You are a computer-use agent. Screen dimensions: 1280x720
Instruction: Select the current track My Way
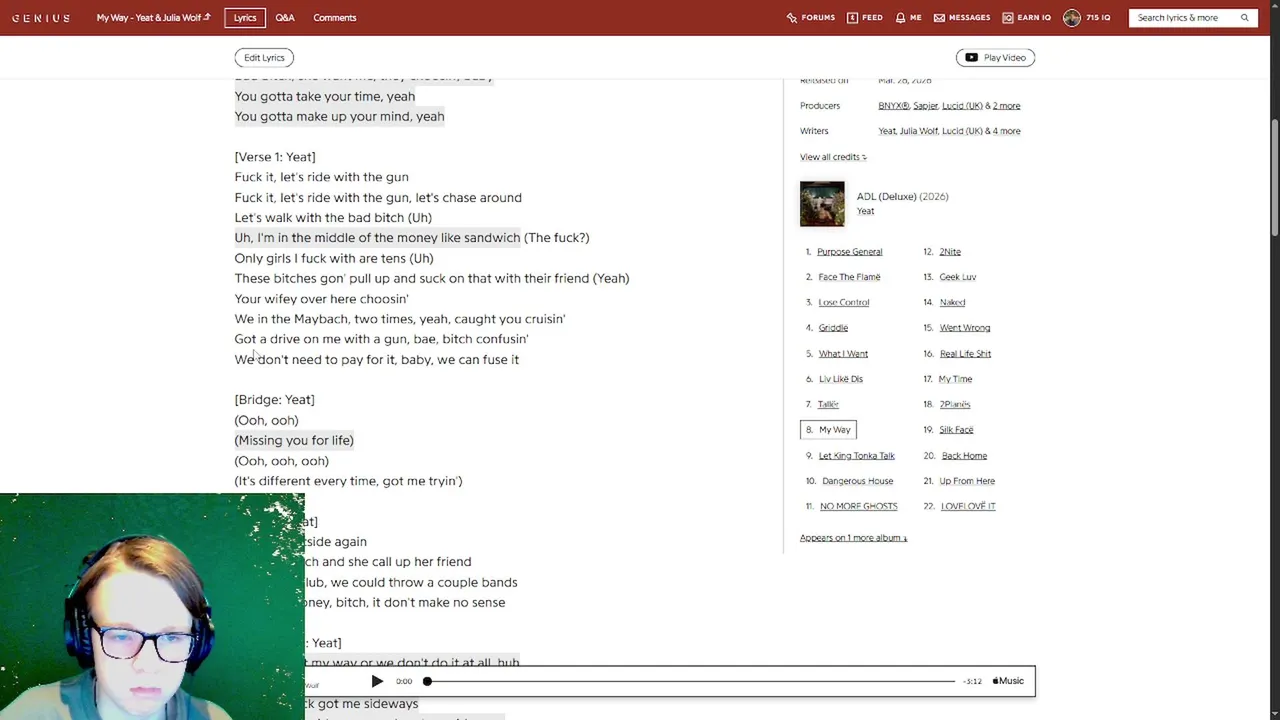[828, 430]
